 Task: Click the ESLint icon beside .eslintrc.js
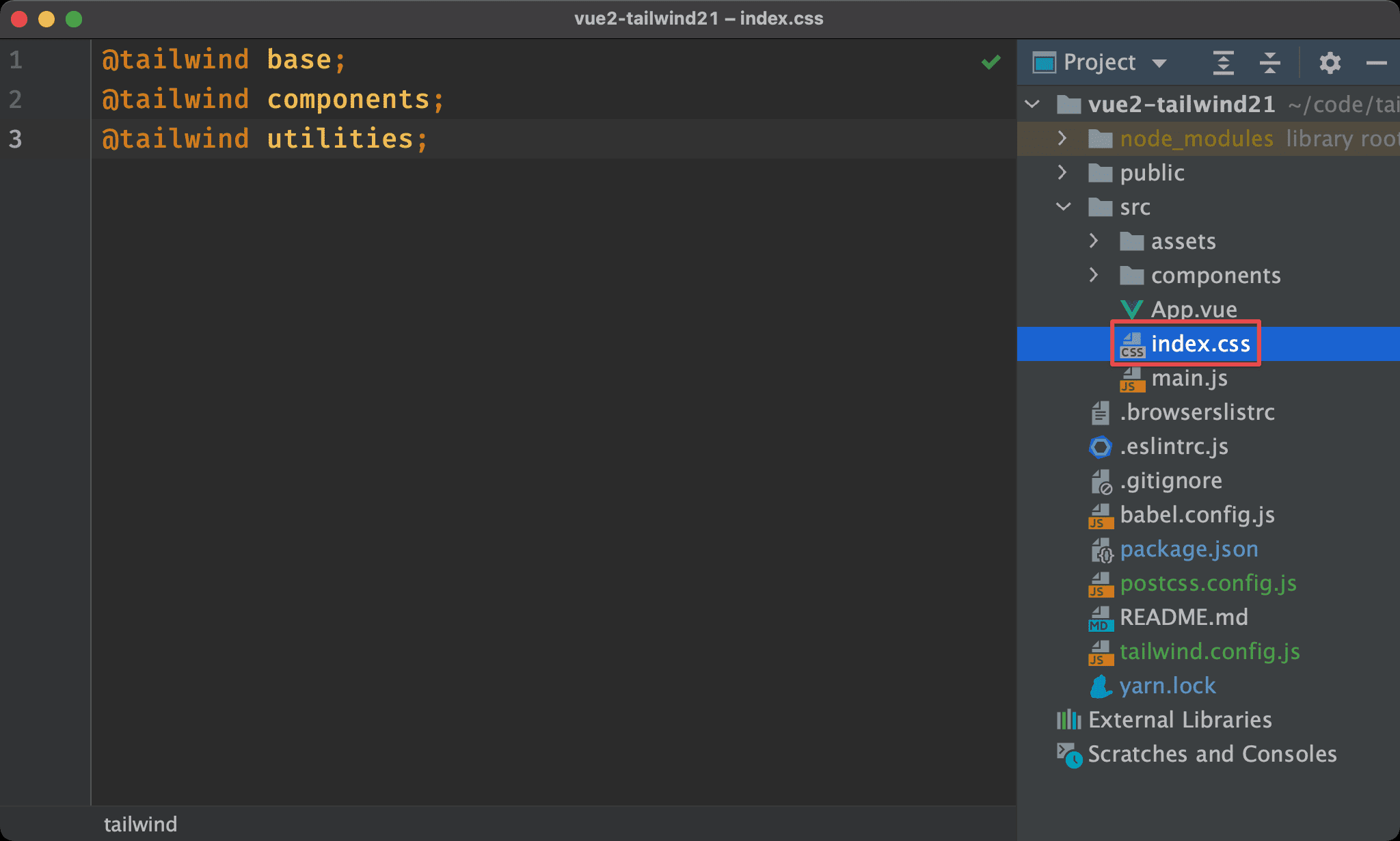(1100, 447)
